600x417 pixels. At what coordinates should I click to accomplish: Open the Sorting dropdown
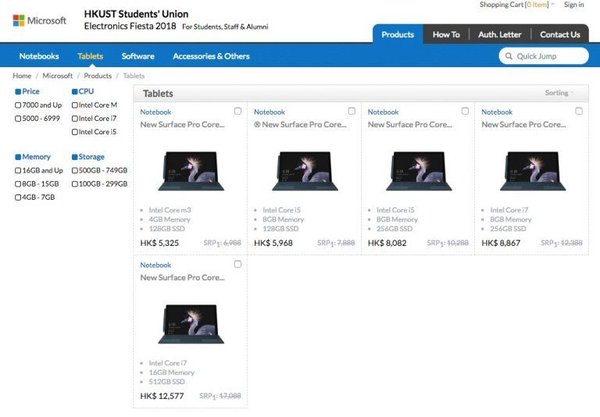coord(559,93)
